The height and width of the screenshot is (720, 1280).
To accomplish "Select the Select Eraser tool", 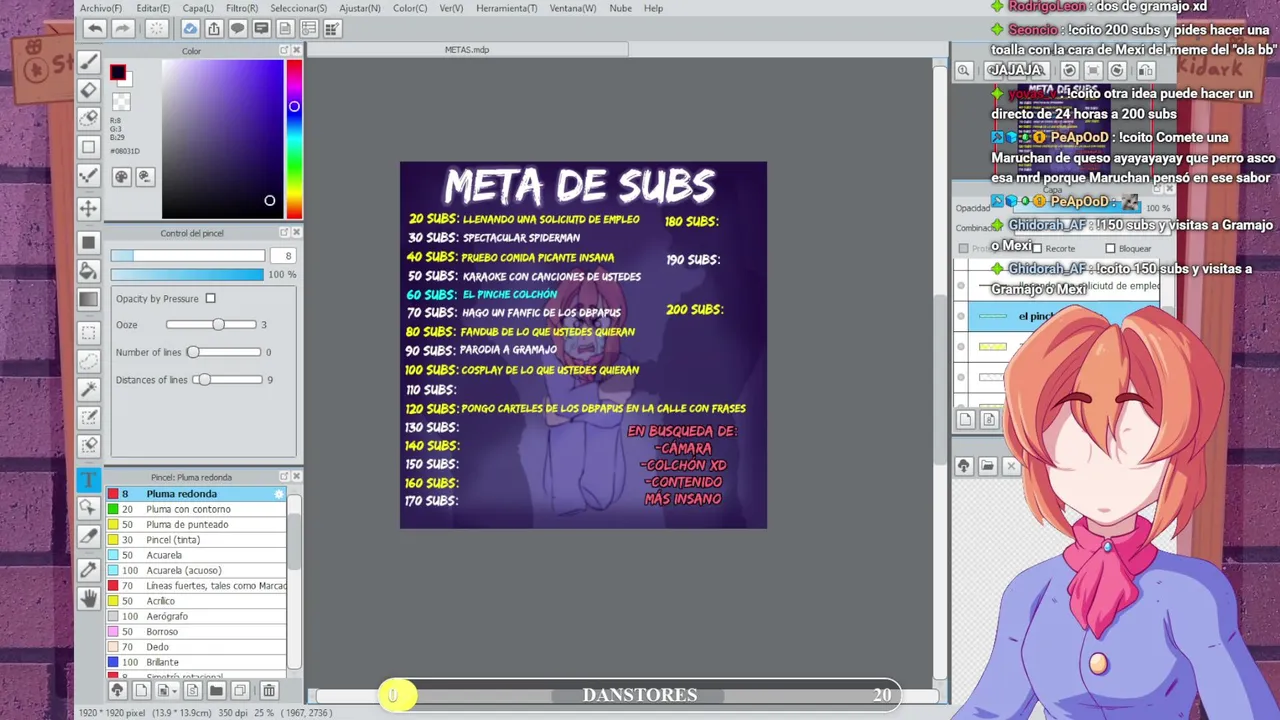I will (x=88, y=445).
